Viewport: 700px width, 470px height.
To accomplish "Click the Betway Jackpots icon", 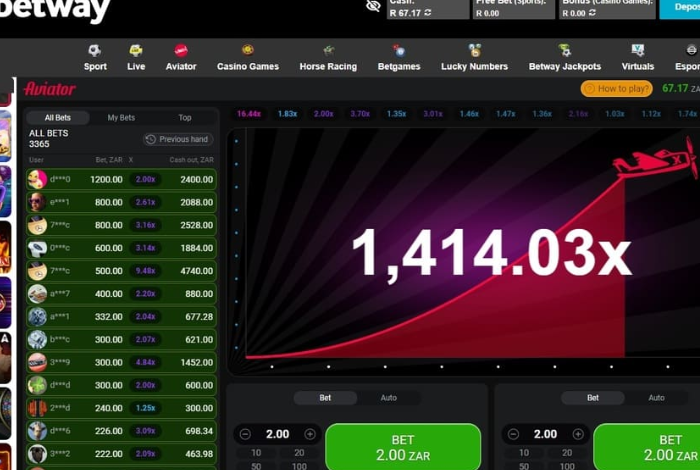I will (565, 50).
